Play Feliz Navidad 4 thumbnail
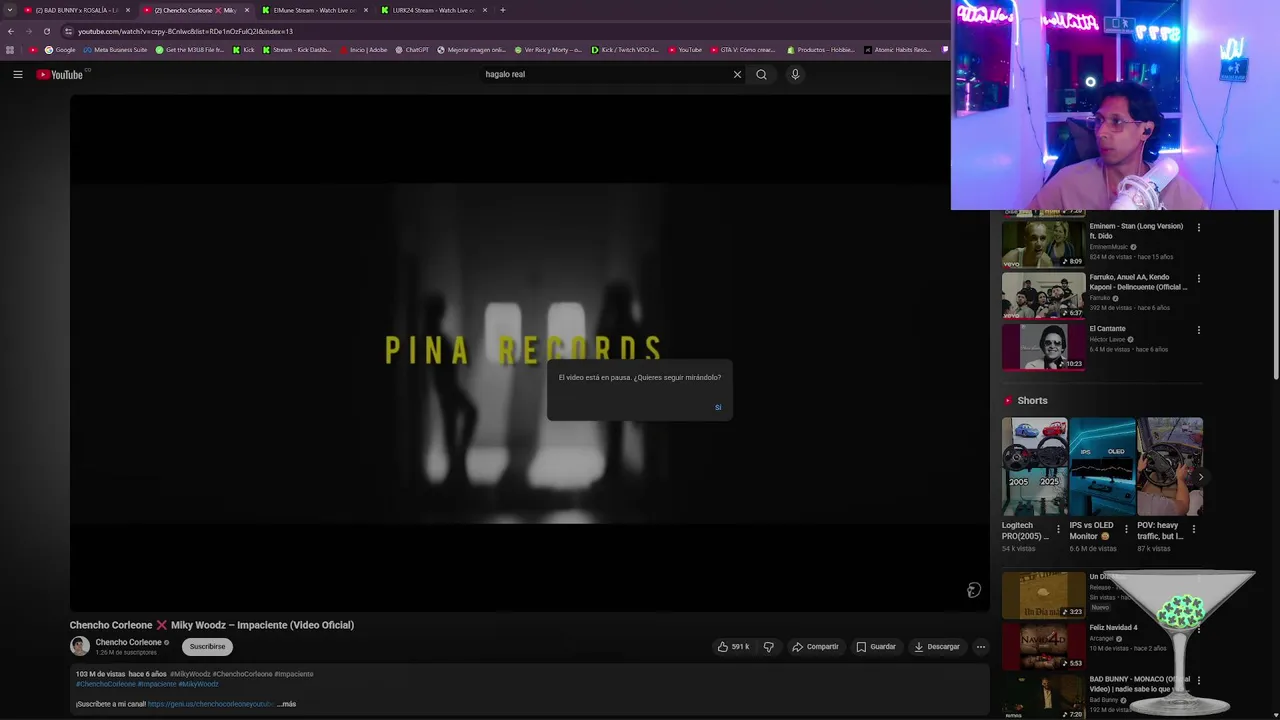Image resolution: width=1280 pixels, height=720 pixels. coord(1043,646)
